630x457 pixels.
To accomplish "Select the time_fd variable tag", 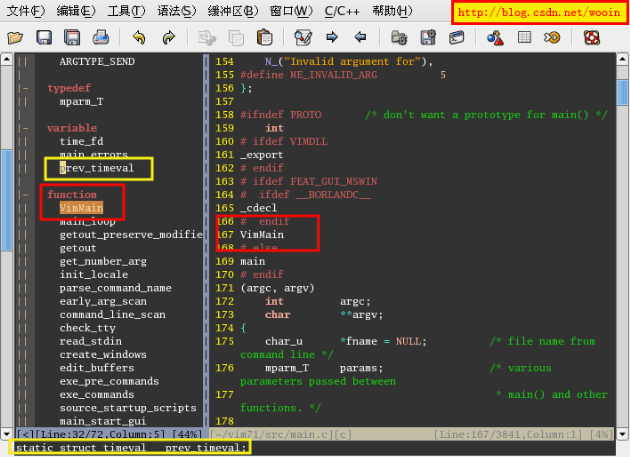I will [81, 141].
